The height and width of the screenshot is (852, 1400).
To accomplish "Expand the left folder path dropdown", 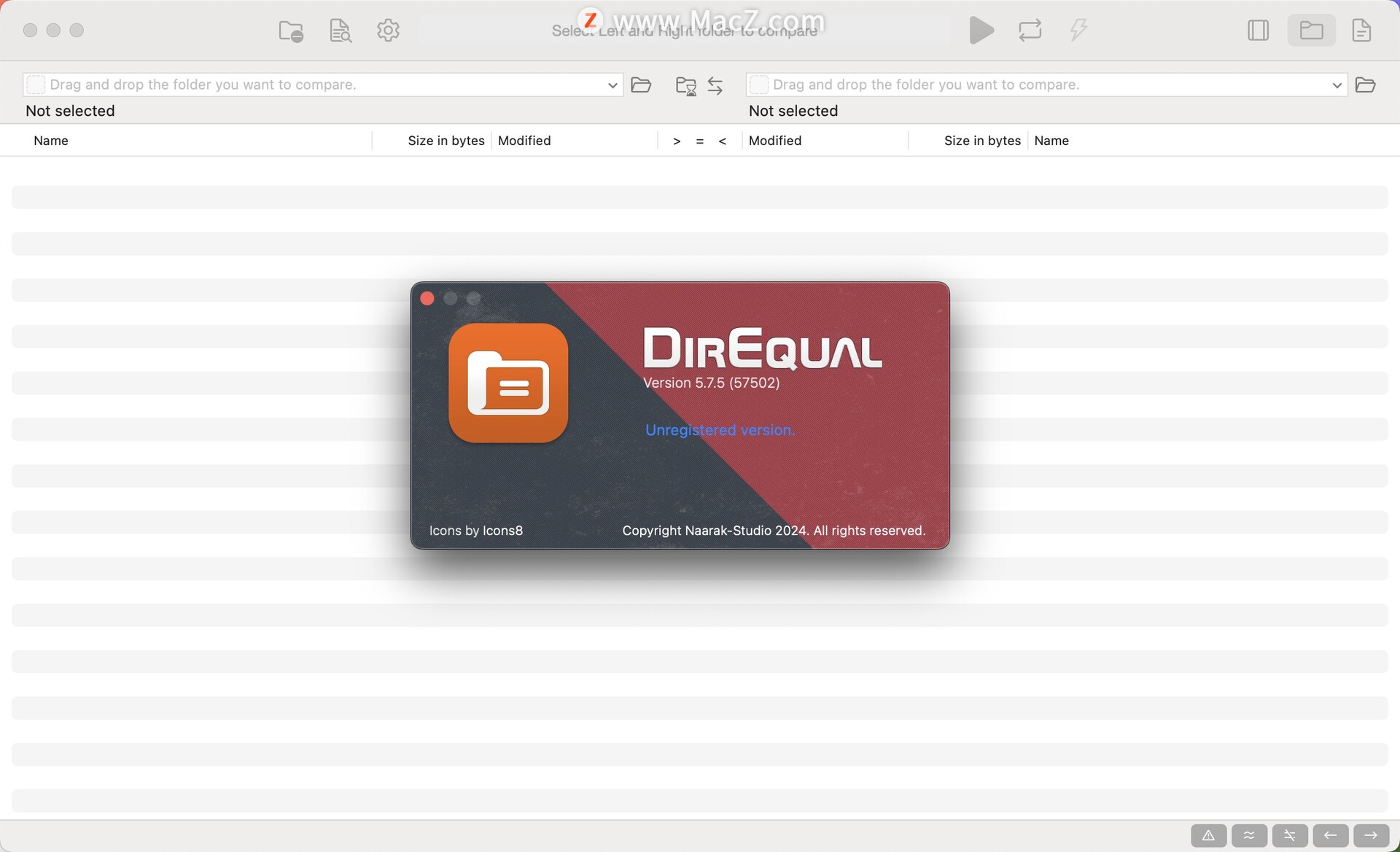I will (612, 85).
